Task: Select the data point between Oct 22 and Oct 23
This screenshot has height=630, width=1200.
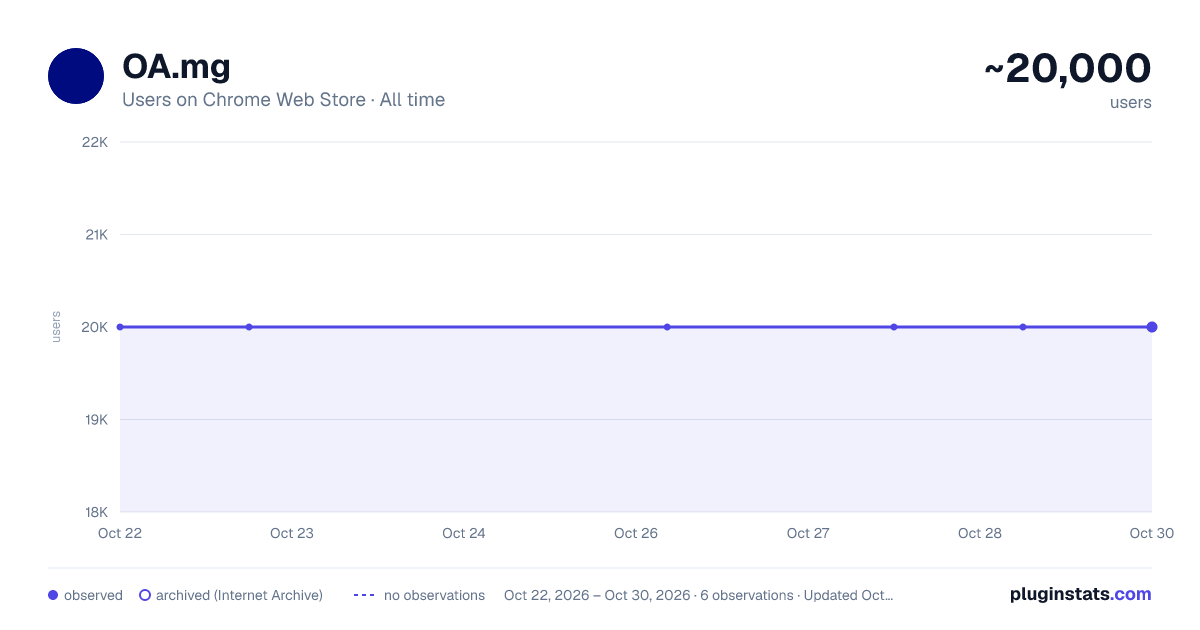Action: click(249, 327)
